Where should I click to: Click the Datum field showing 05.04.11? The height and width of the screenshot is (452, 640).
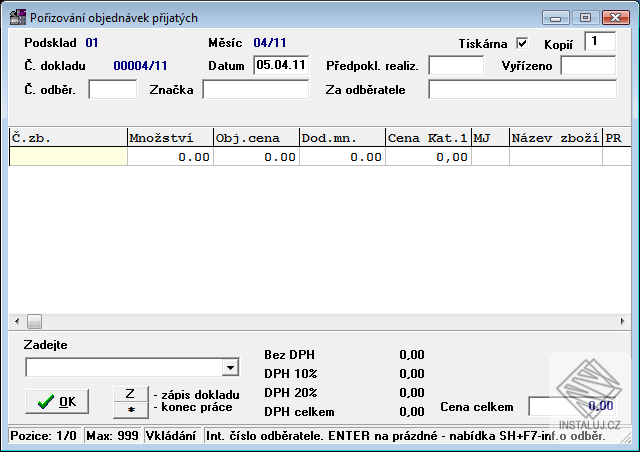(x=281, y=65)
